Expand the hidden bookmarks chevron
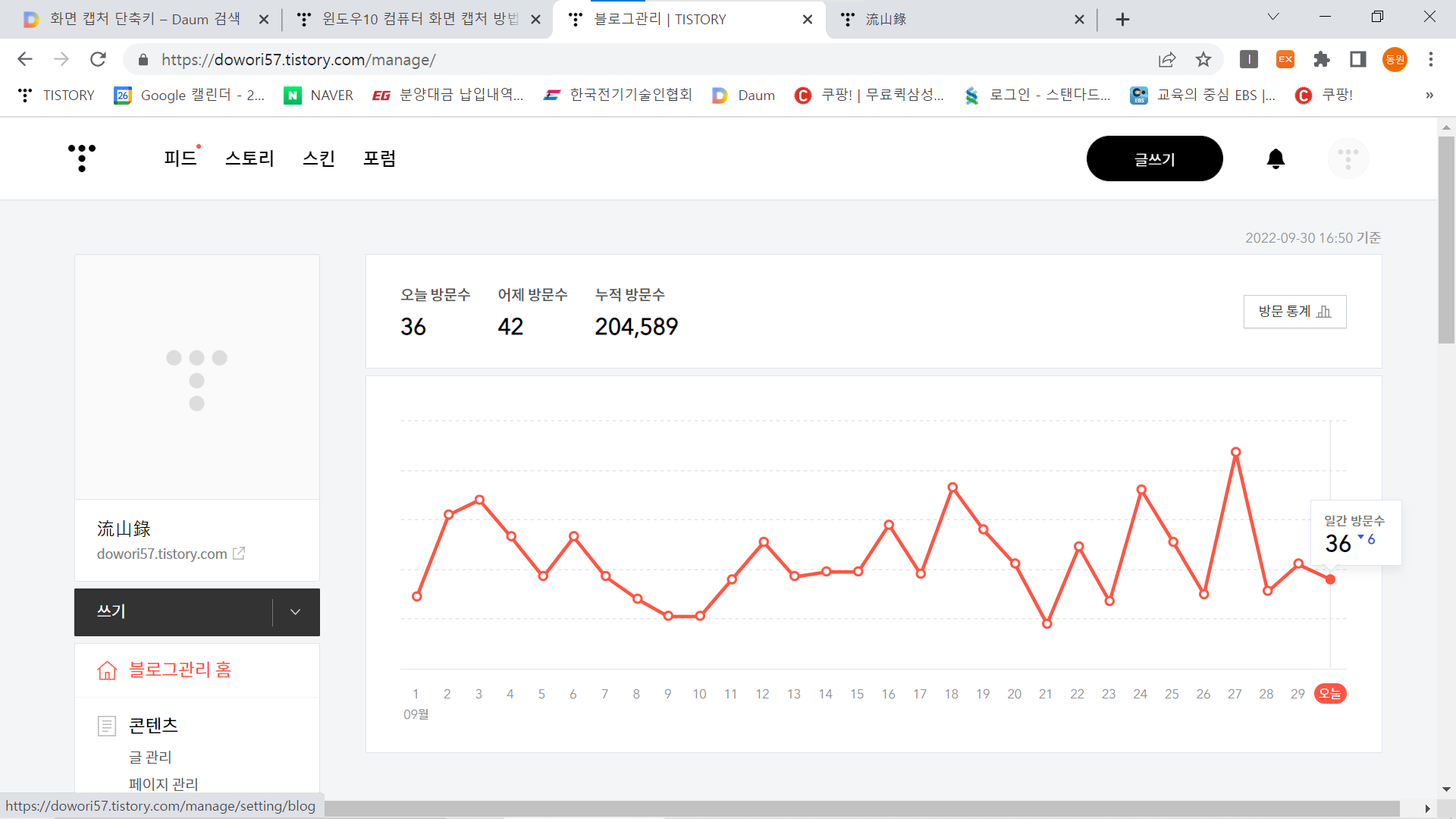The width and height of the screenshot is (1456, 819). (1429, 96)
